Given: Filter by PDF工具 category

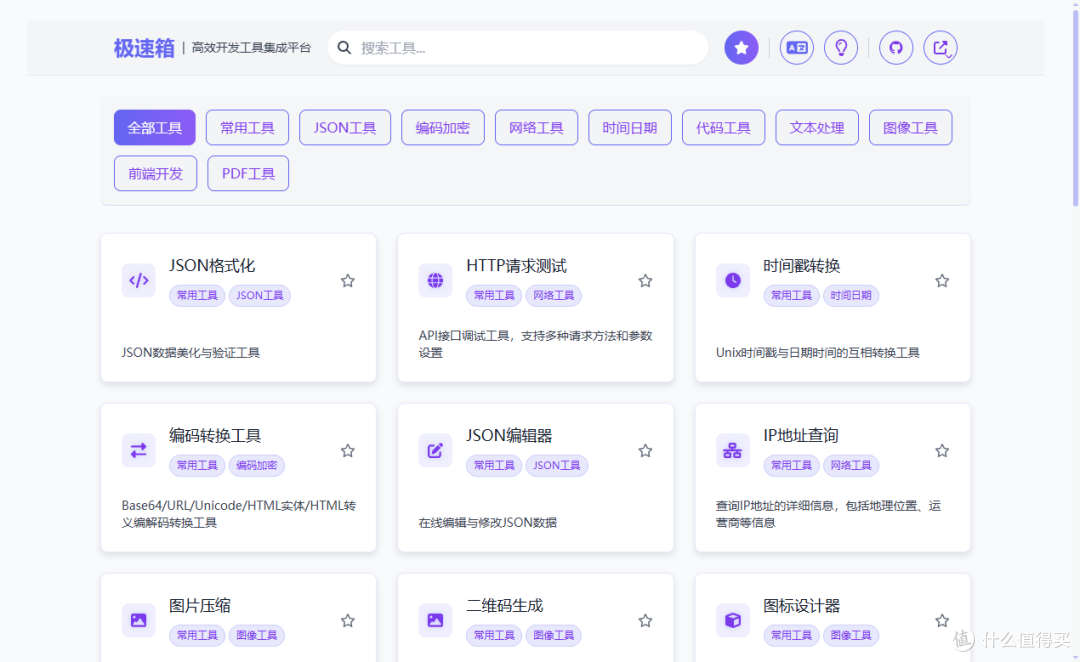Looking at the screenshot, I should [248, 174].
